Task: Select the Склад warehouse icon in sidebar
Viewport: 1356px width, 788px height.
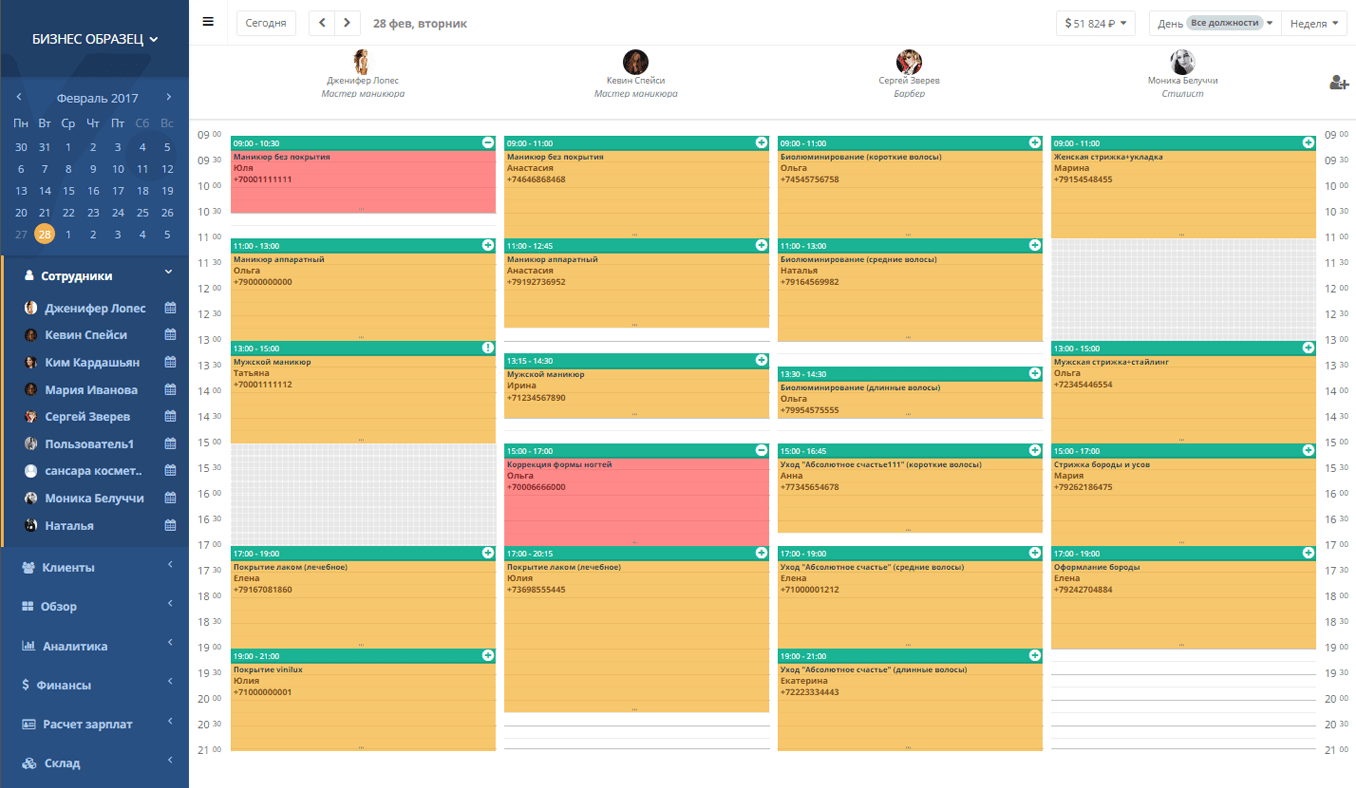Action: (x=30, y=763)
